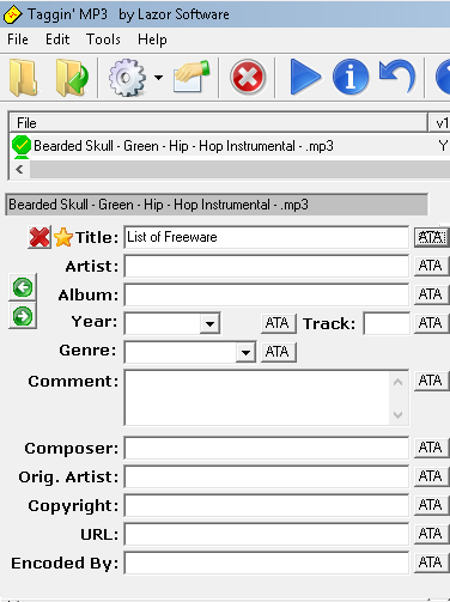This screenshot has height=602, width=450.
Task: Click folder with green arrow icon
Action: 72,77
